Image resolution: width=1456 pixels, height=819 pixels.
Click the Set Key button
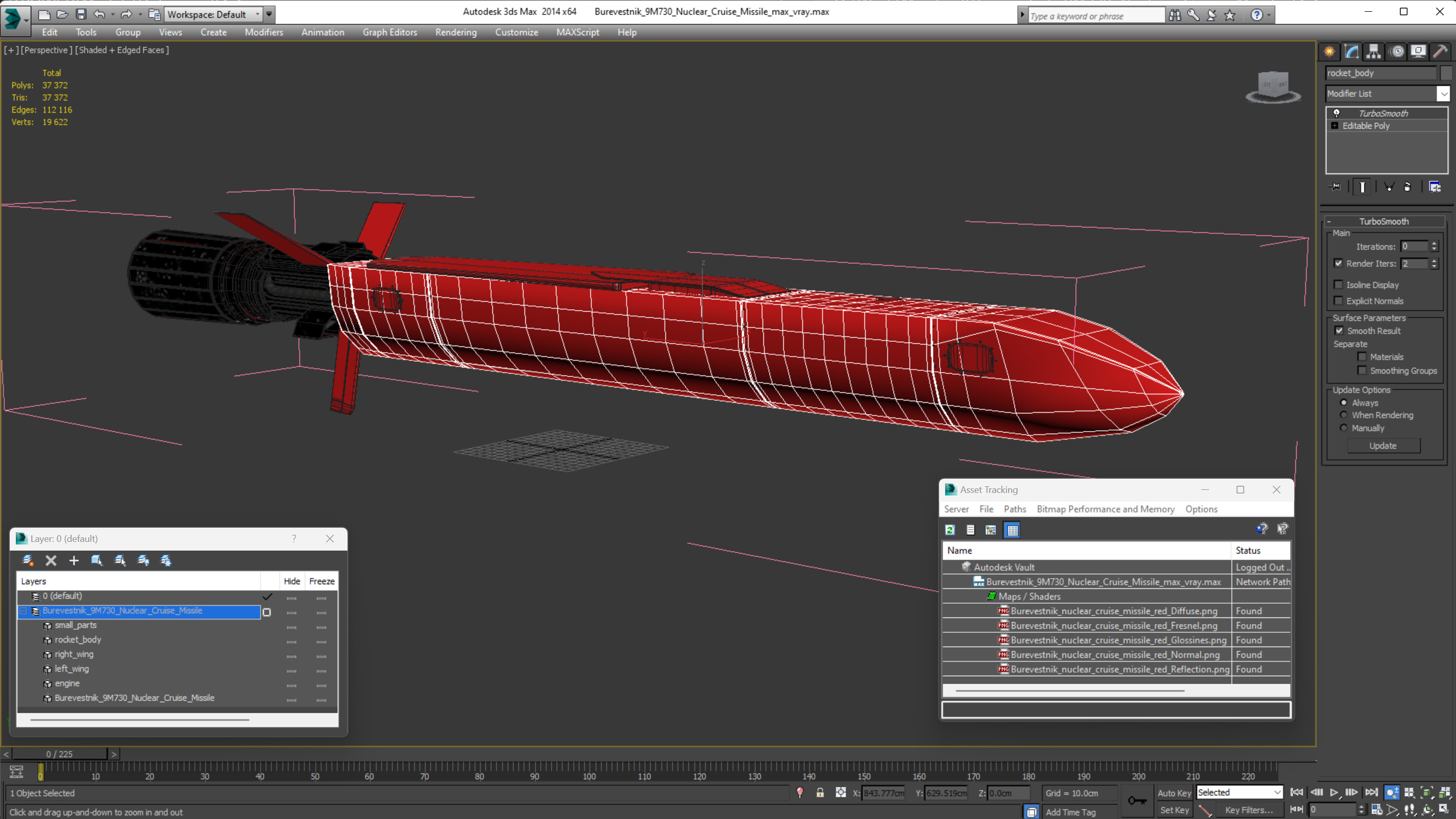(1173, 810)
